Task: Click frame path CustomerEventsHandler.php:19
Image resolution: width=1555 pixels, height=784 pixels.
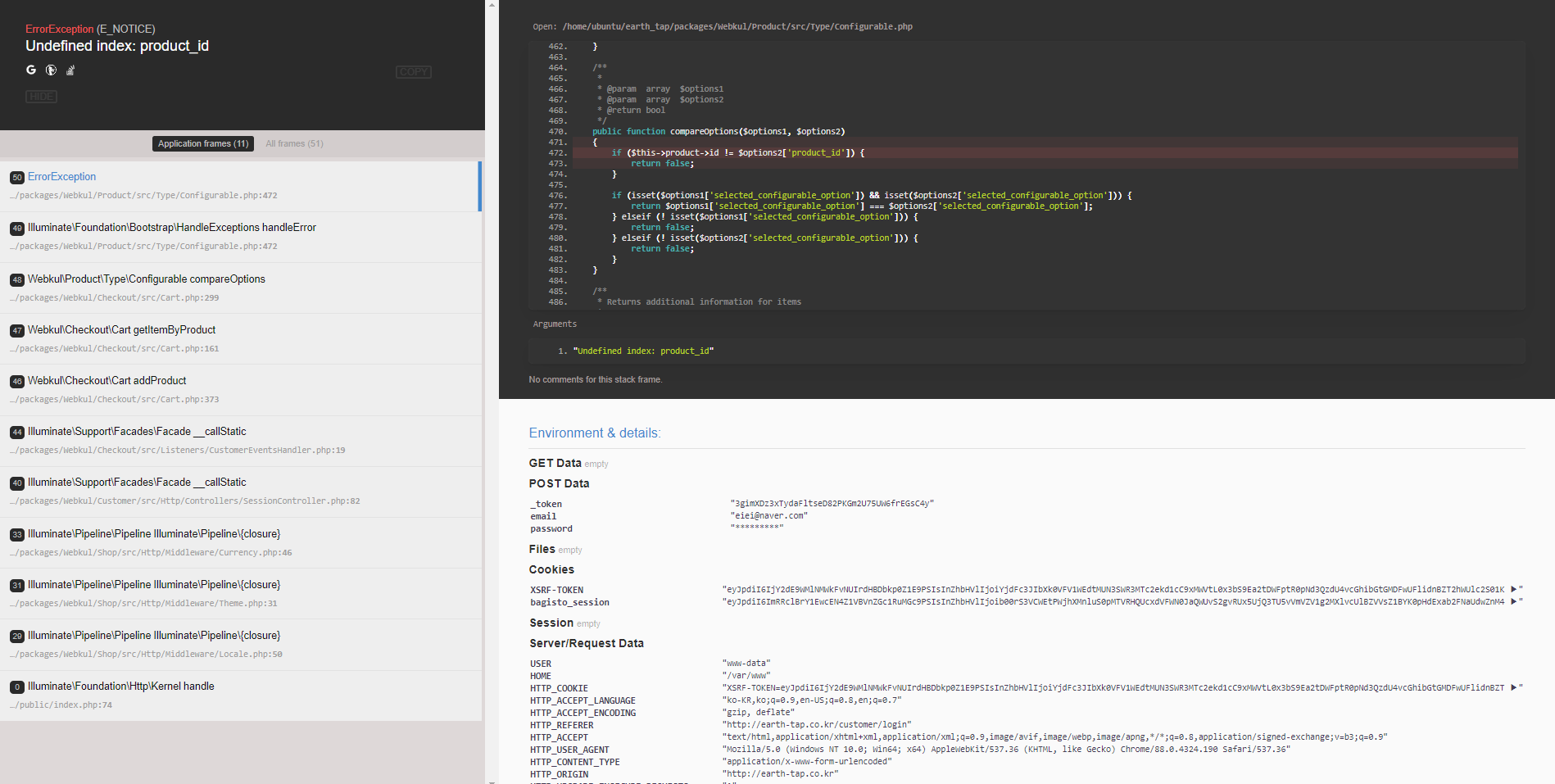Action: (178, 451)
